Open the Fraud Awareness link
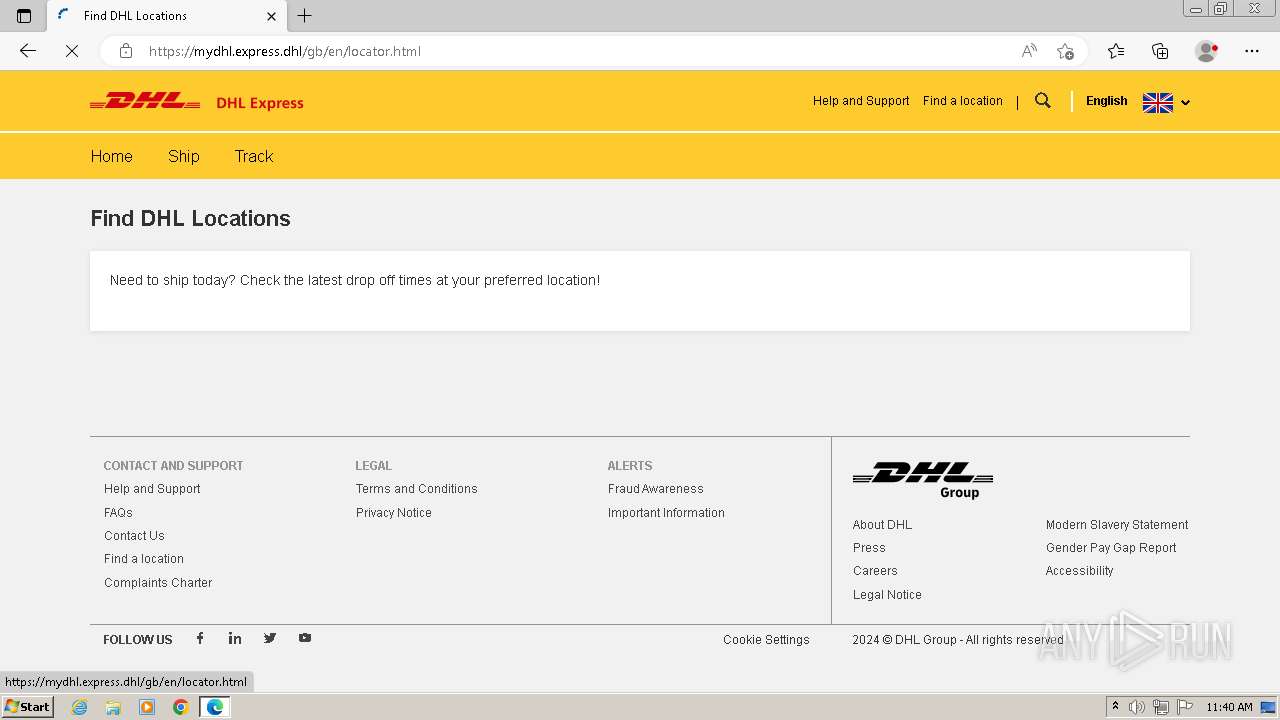 coord(656,489)
